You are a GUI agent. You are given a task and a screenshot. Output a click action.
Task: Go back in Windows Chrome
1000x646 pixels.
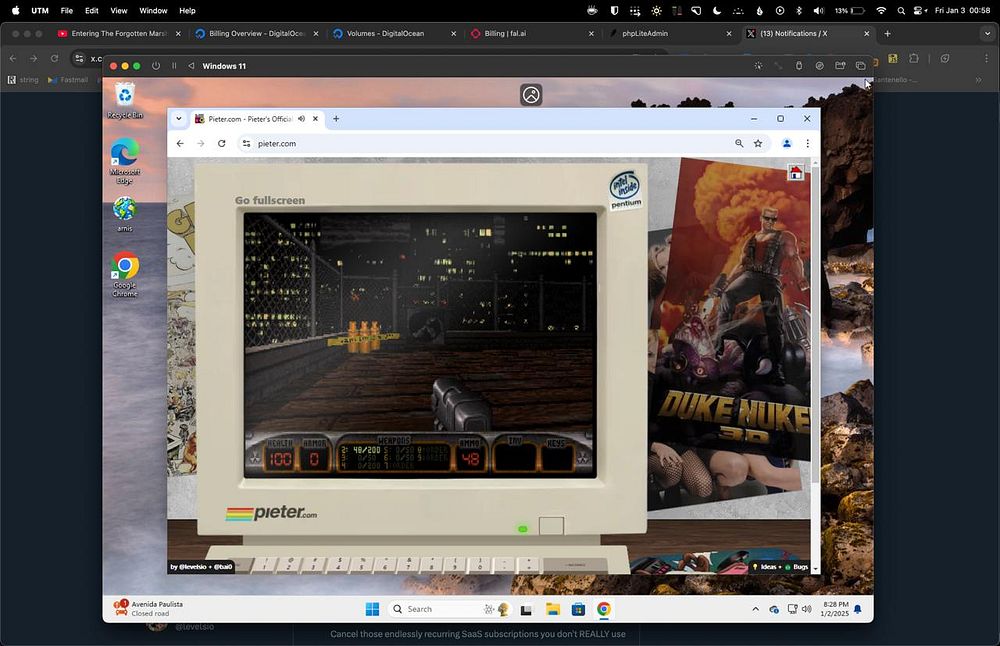180,143
